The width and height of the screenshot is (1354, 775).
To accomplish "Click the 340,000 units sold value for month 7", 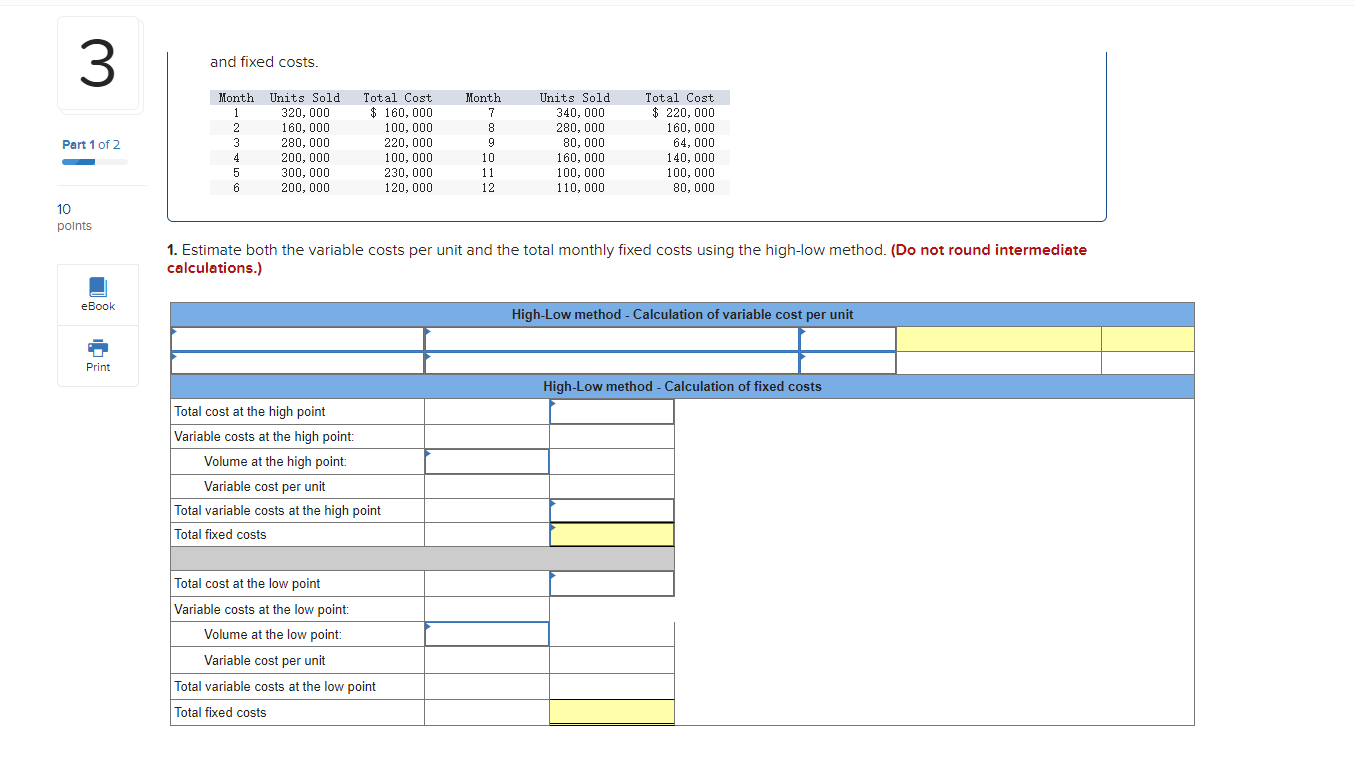I will coord(580,112).
